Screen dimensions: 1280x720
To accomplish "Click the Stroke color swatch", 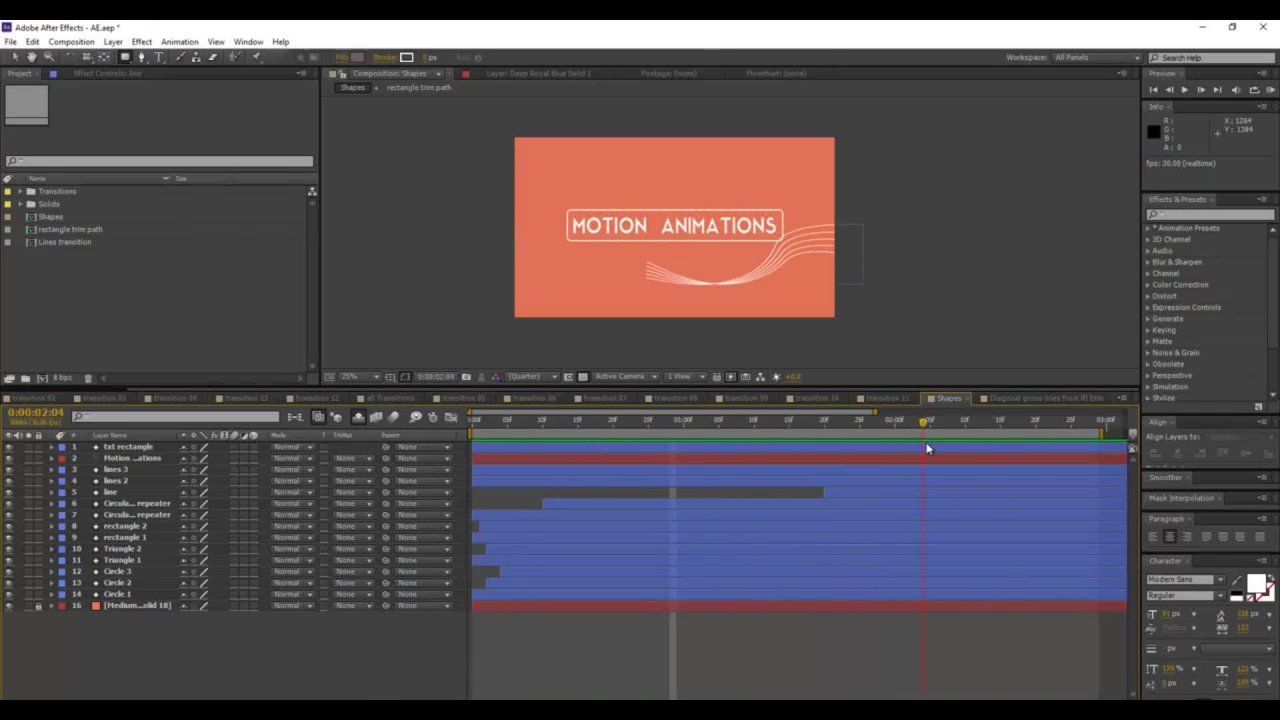I will (x=406, y=57).
